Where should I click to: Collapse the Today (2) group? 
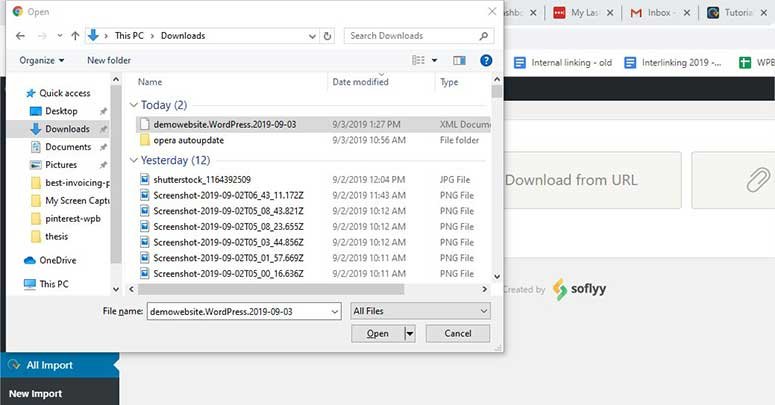coord(133,105)
